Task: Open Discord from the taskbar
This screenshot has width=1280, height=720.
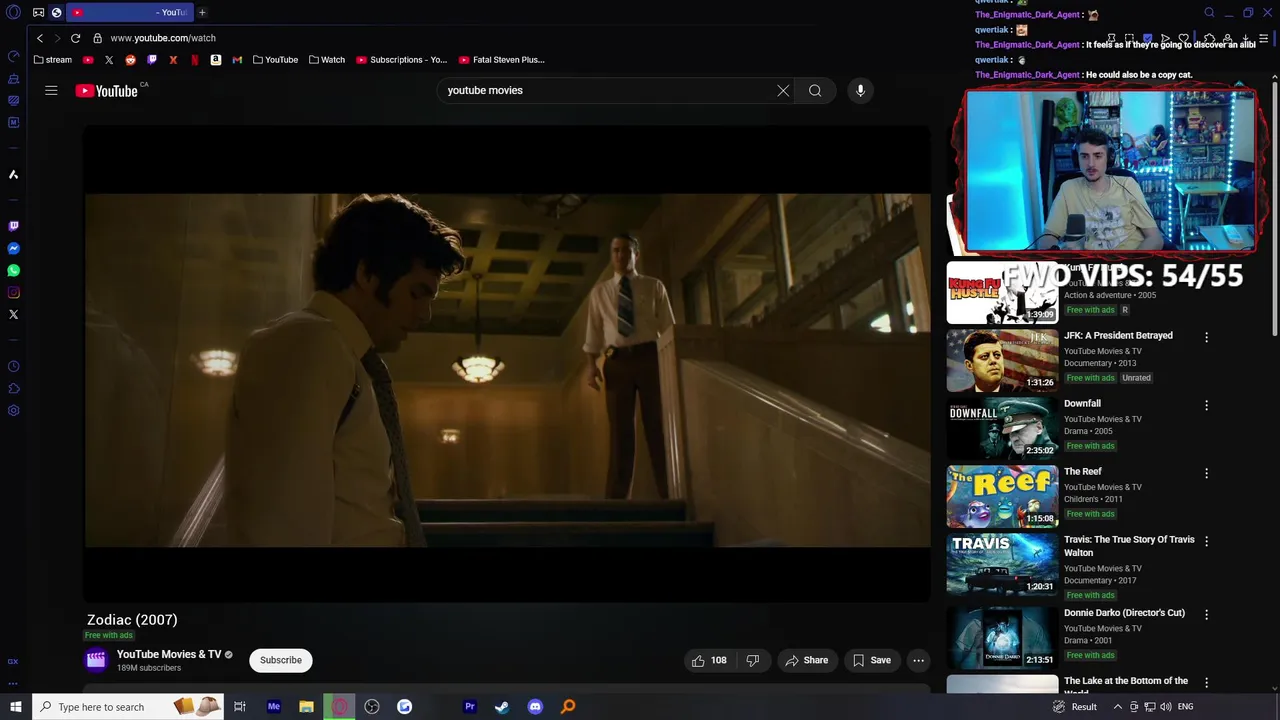Action: pyautogui.click(x=535, y=707)
